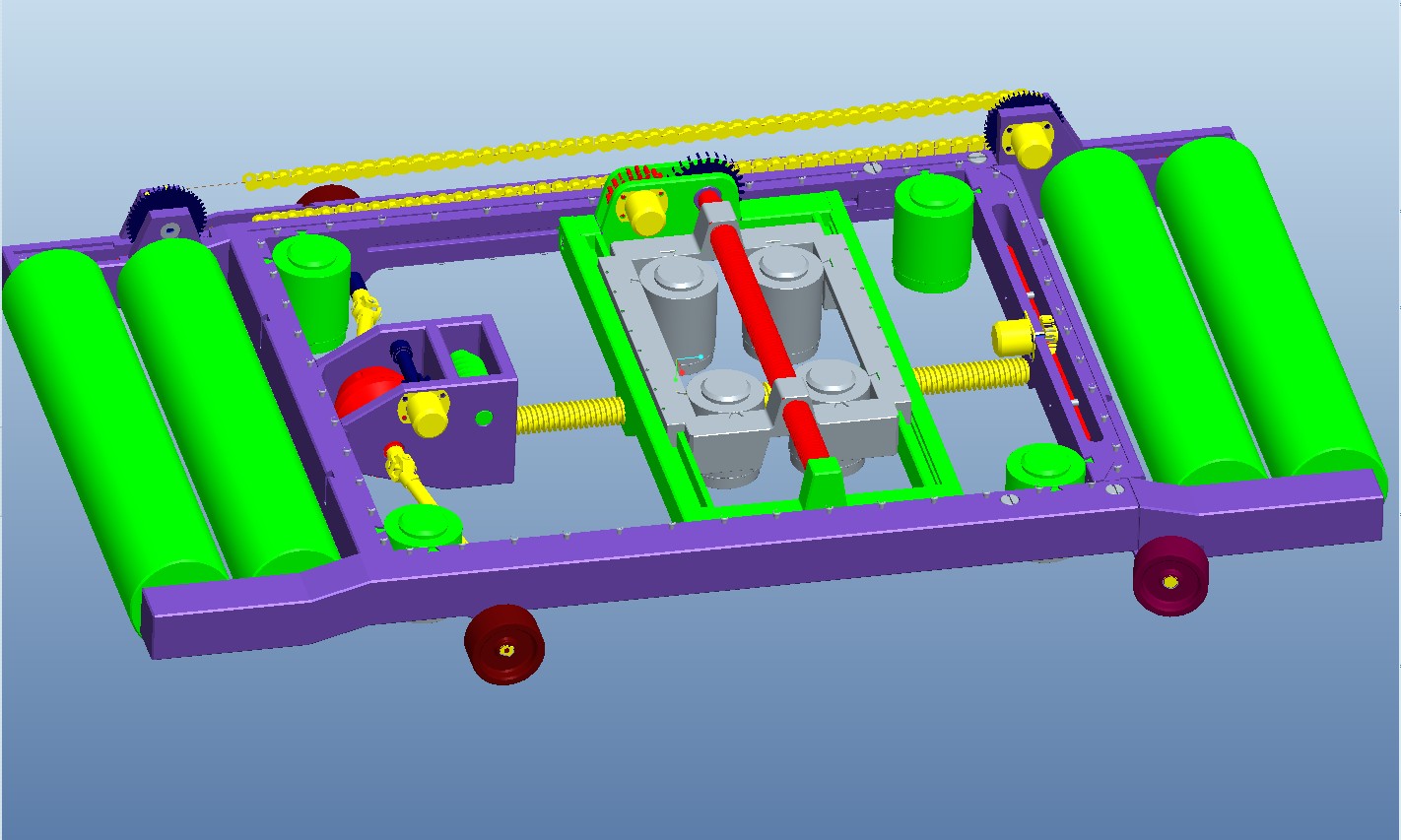The height and width of the screenshot is (840, 1401).
Task: Select the inner green roller on the right end
Action: (1153, 315)
